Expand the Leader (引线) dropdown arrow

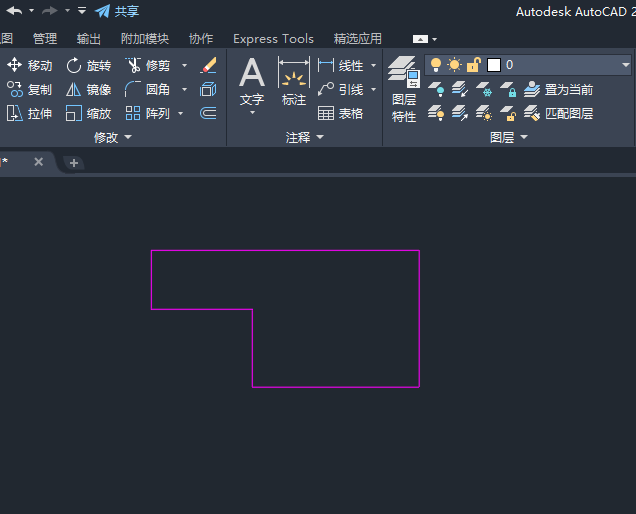[x=374, y=89]
